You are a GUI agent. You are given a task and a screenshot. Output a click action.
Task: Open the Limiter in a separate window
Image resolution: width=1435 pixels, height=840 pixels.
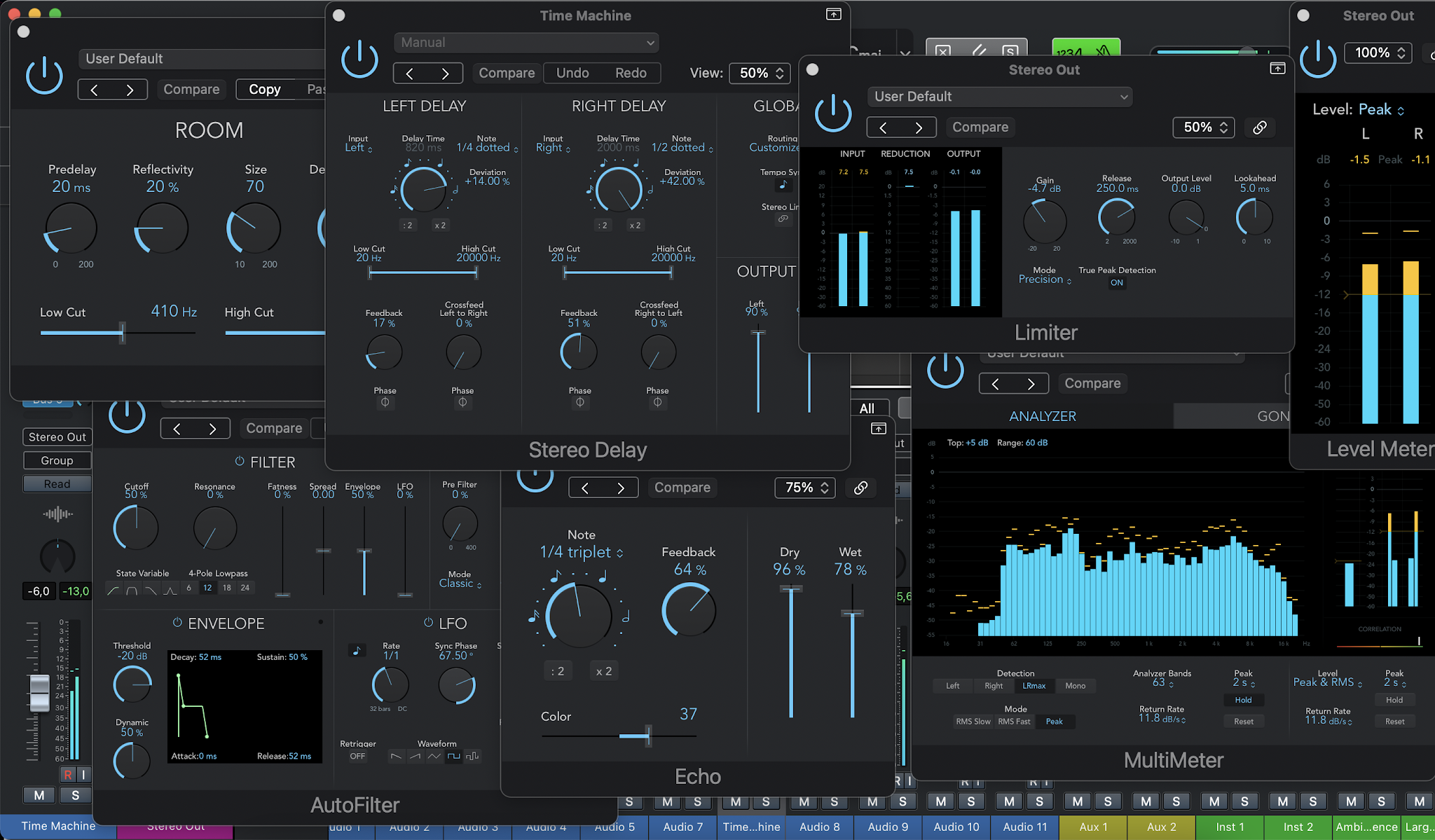click(x=1277, y=68)
